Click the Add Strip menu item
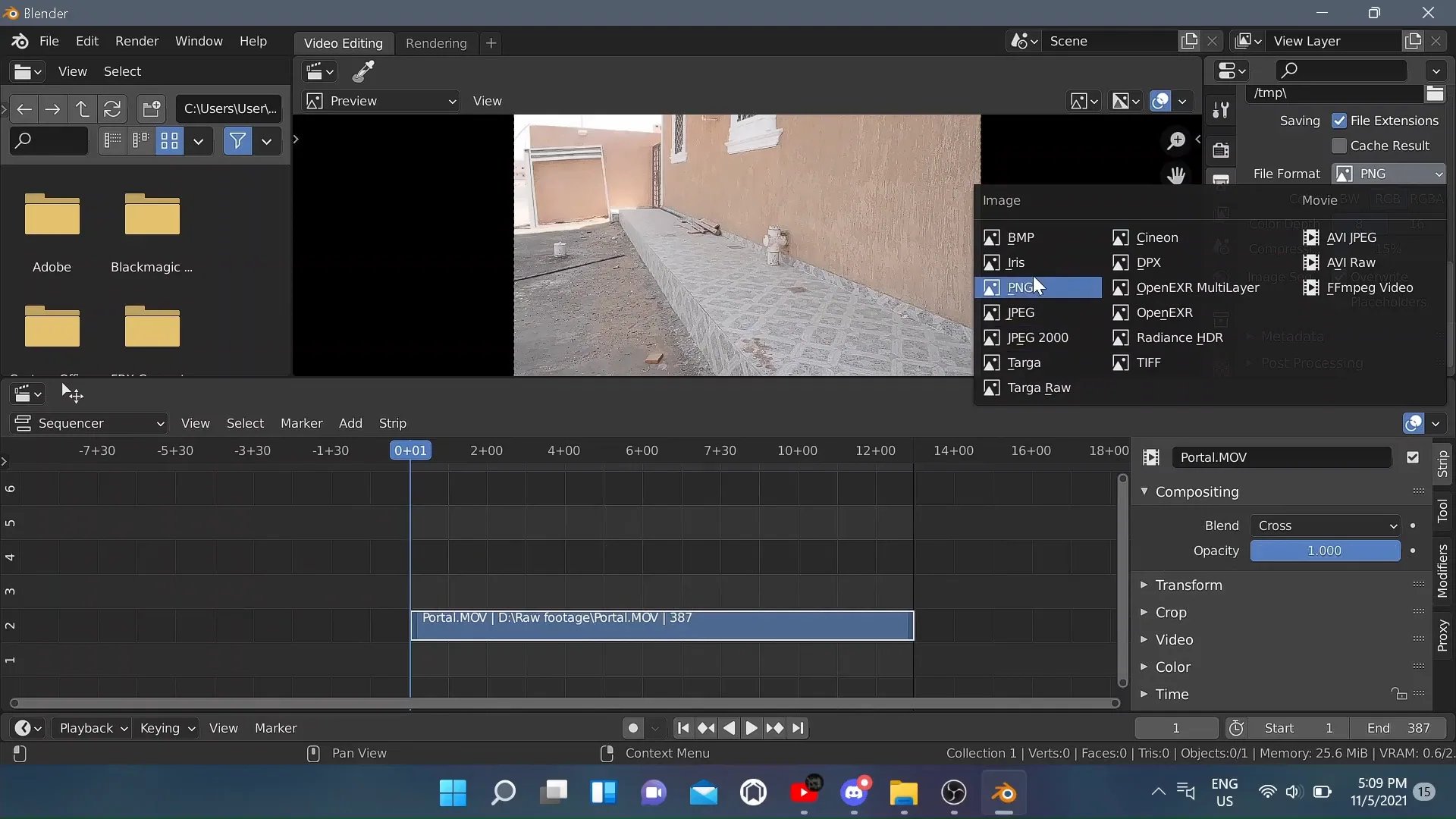Screen dimensions: 1456x819 350,423
